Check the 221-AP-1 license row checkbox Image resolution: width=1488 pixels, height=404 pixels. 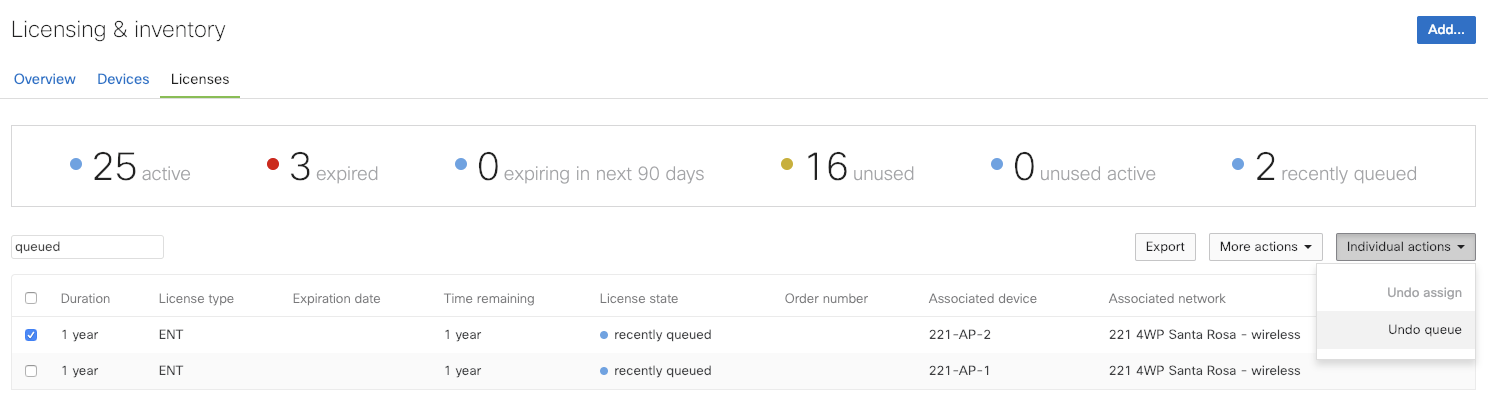31,371
